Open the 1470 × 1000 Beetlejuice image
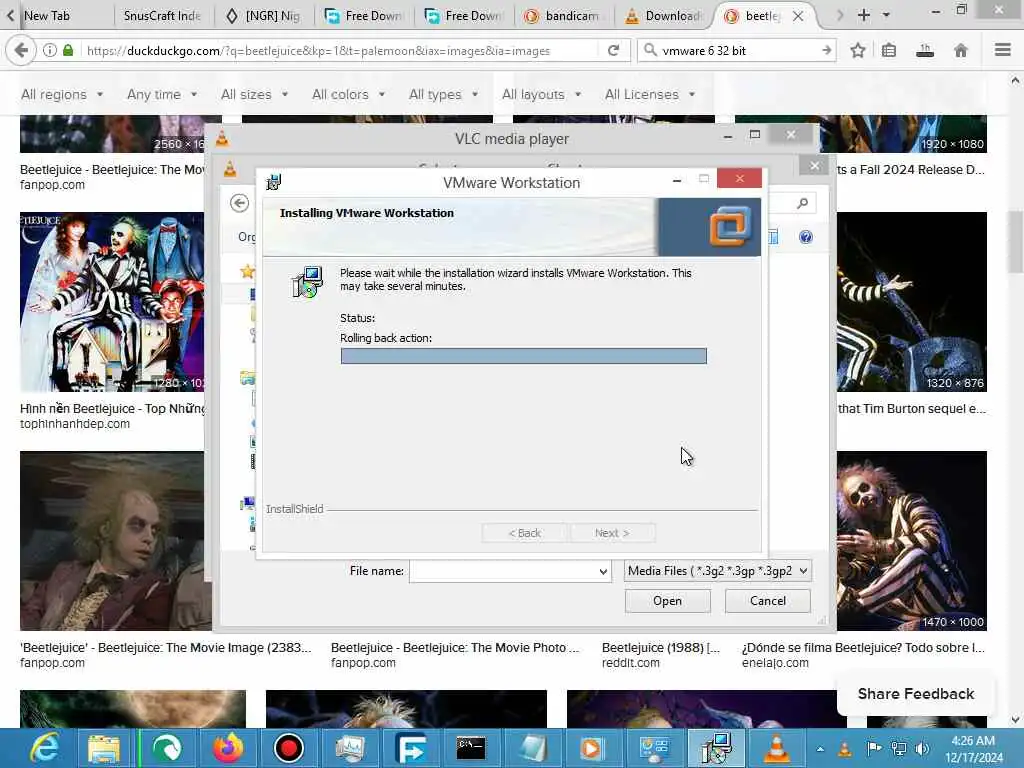This screenshot has width=1024, height=768. pyautogui.click(x=912, y=541)
